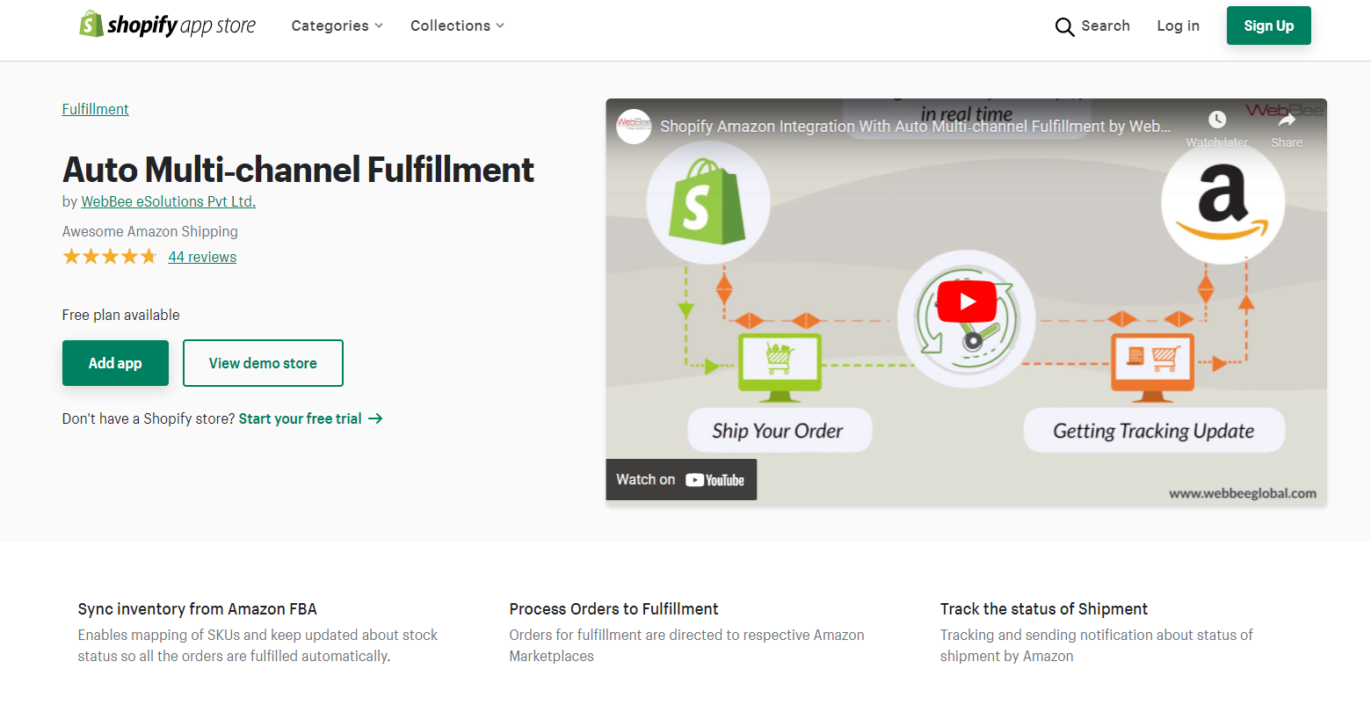Open WebBee eSolutions Pvt Ltd. developer link
The image size is (1371, 720).
point(168,202)
